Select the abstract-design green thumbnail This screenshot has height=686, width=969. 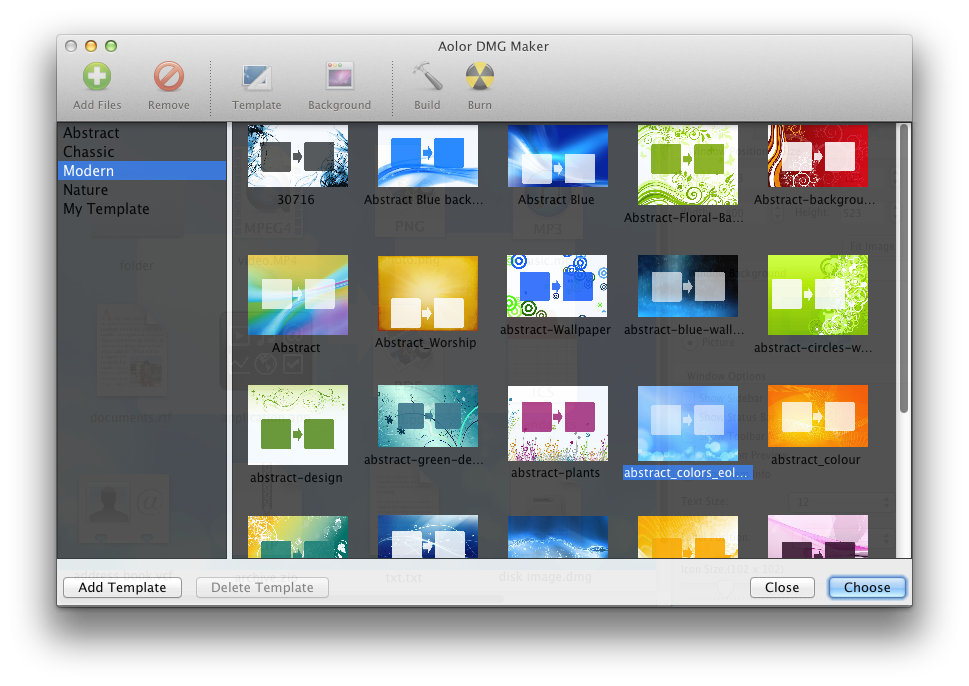tap(297, 424)
